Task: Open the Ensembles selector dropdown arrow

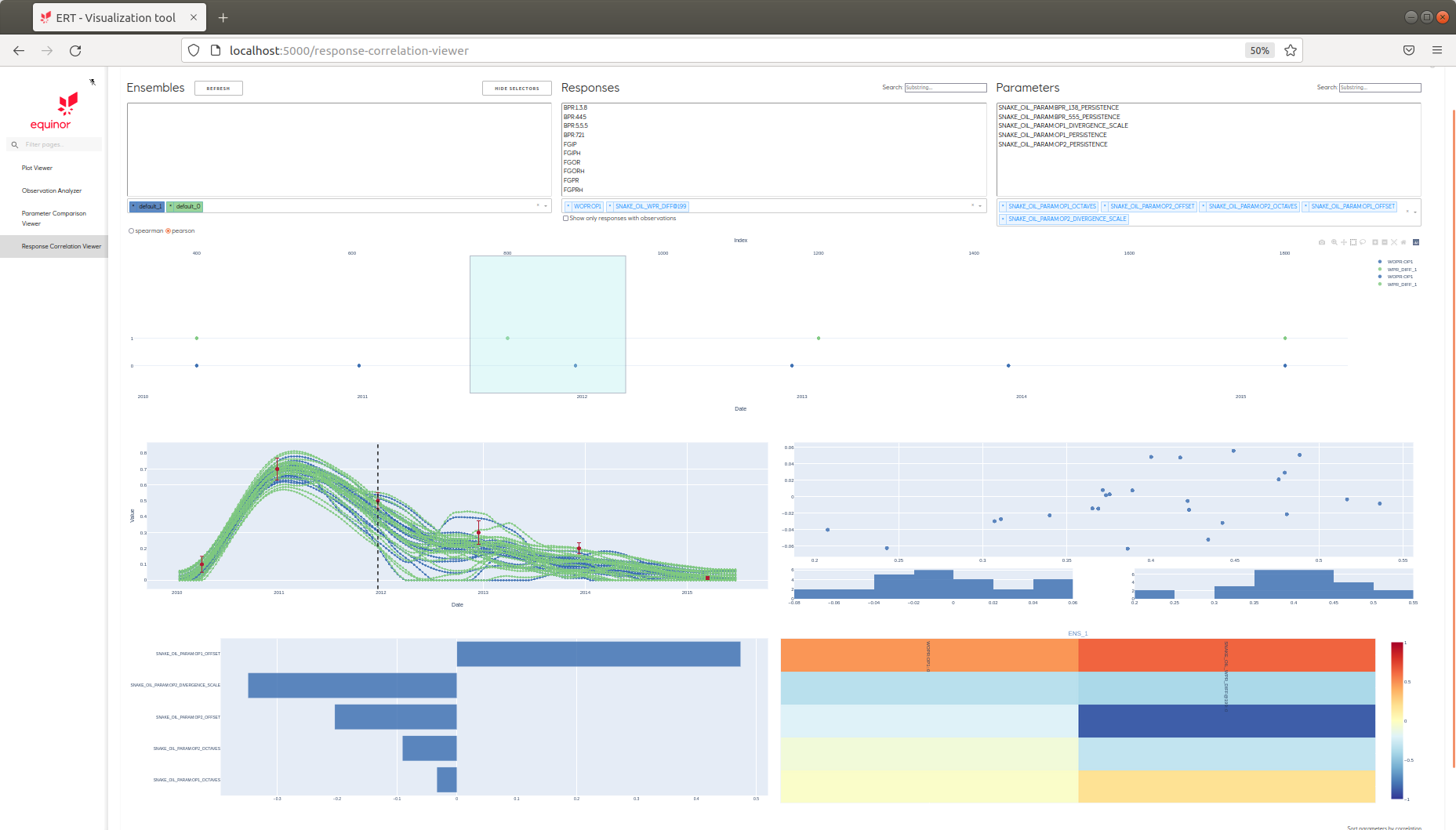Action: click(546, 206)
